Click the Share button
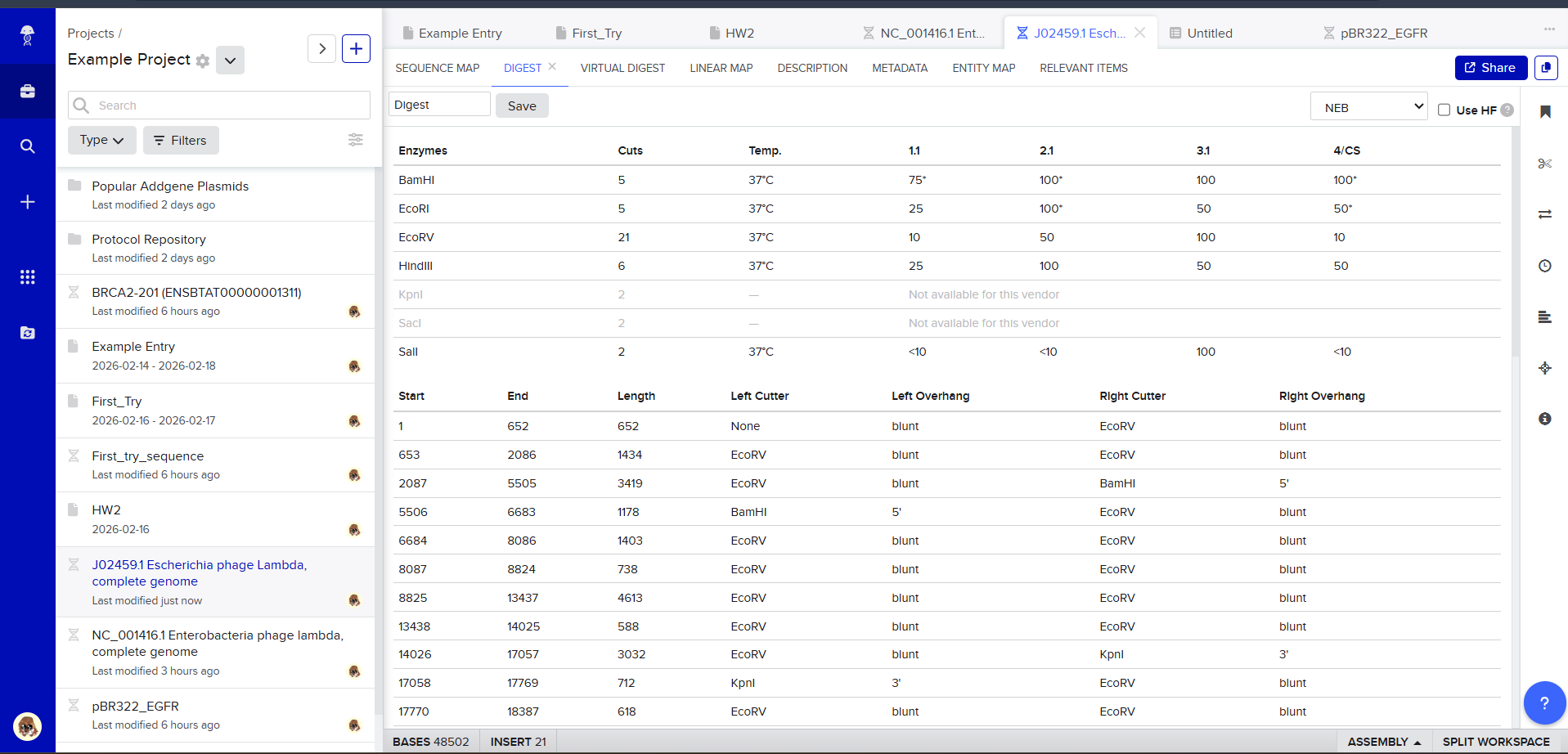Image resolution: width=1568 pixels, height=754 pixels. (1490, 68)
